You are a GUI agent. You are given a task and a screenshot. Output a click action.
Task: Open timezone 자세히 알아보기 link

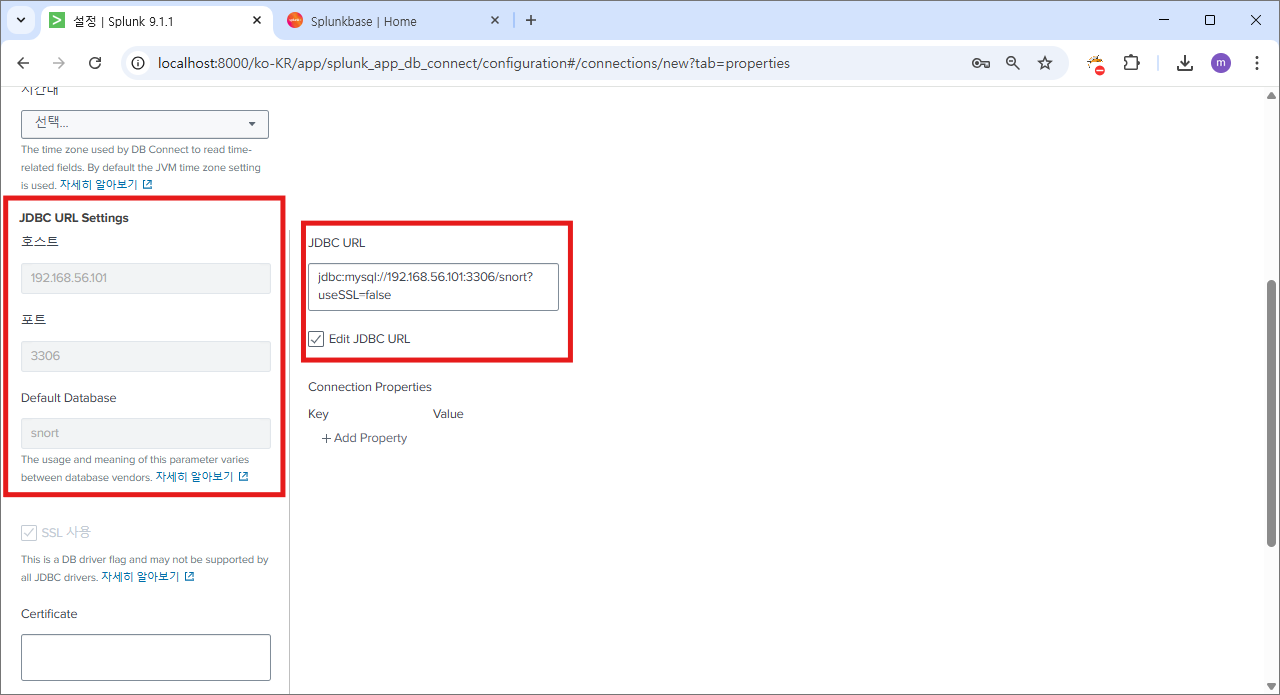pos(106,185)
